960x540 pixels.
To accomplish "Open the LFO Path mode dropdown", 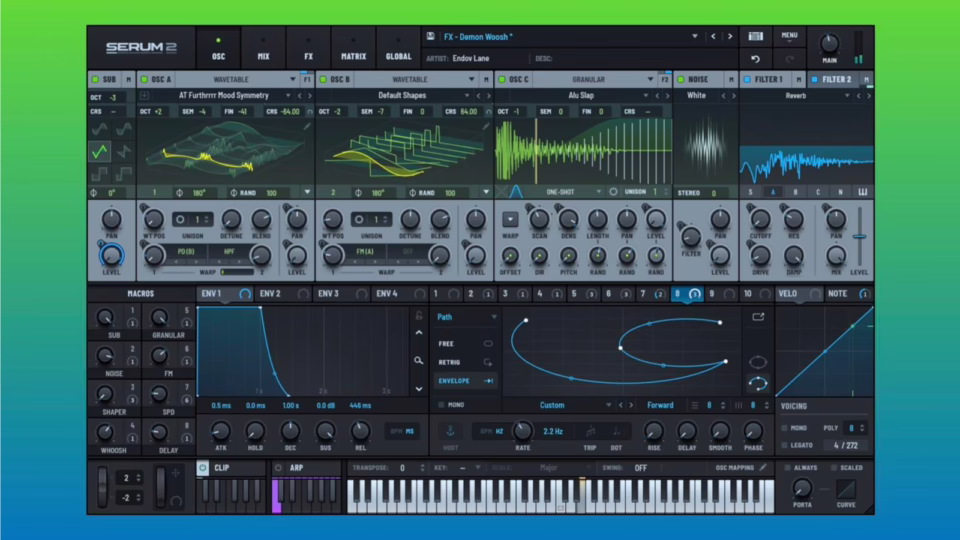I will pos(493,317).
